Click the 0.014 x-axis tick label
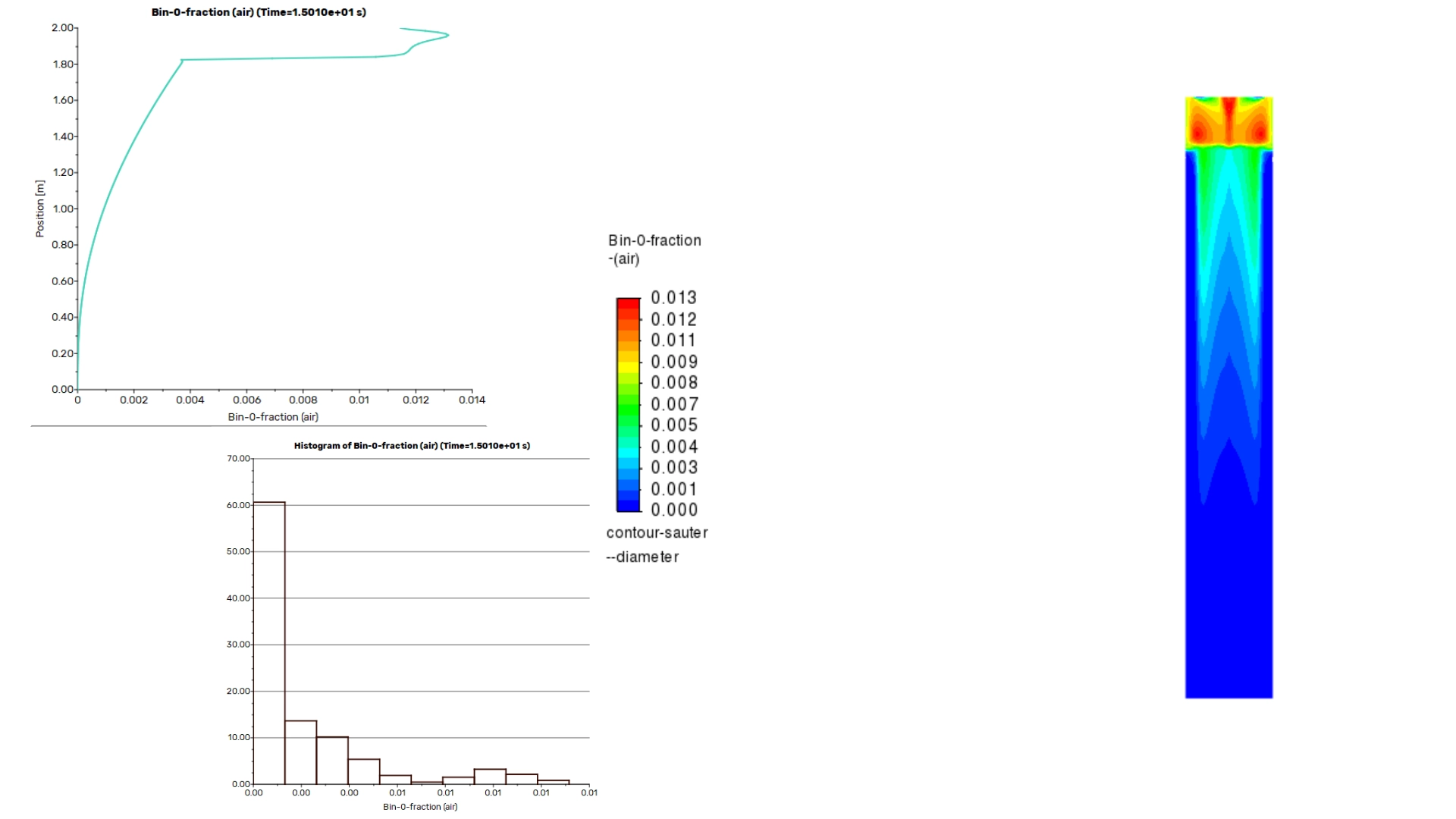The height and width of the screenshot is (819, 1456). [x=472, y=400]
